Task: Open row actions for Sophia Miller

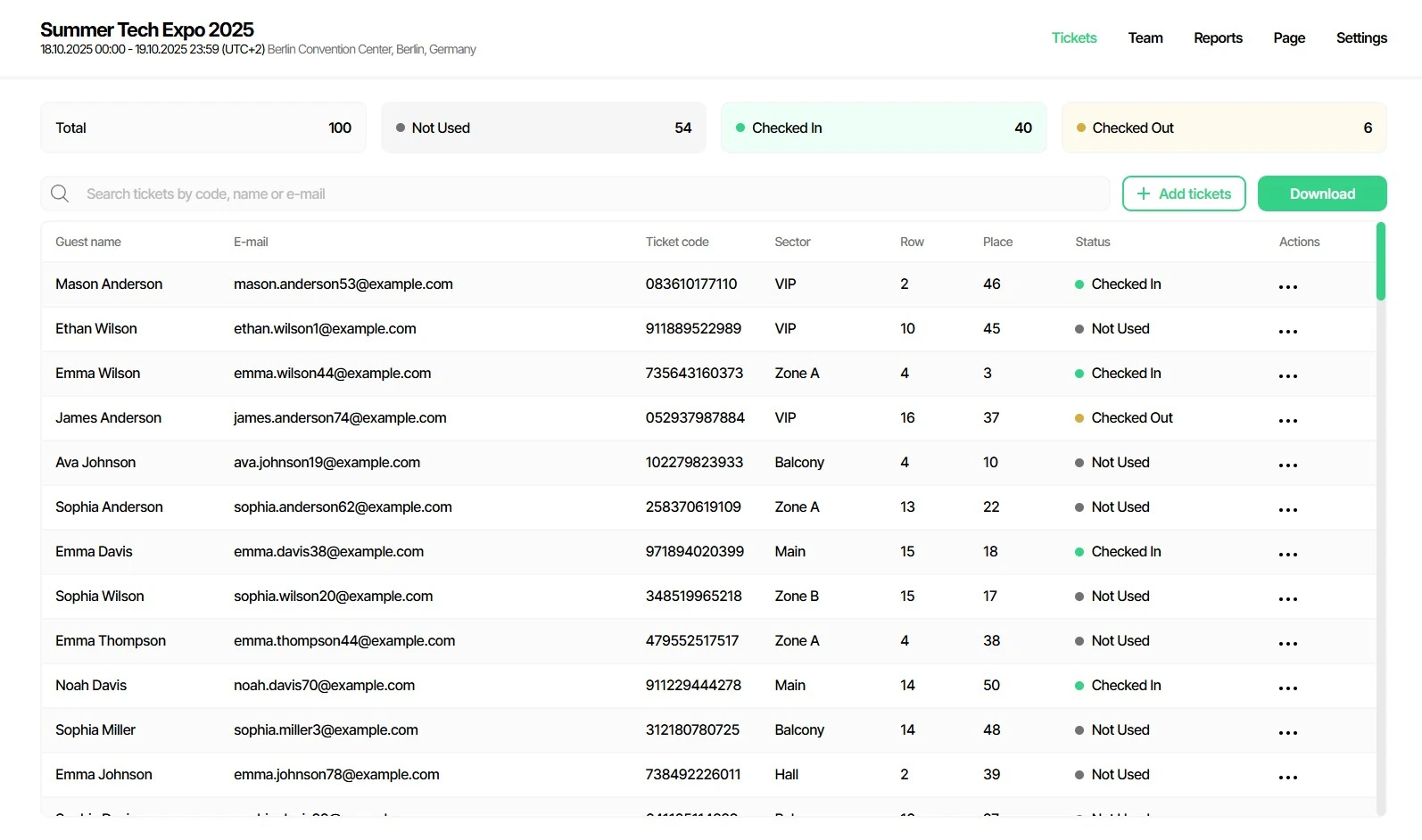Action: coord(1287,732)
